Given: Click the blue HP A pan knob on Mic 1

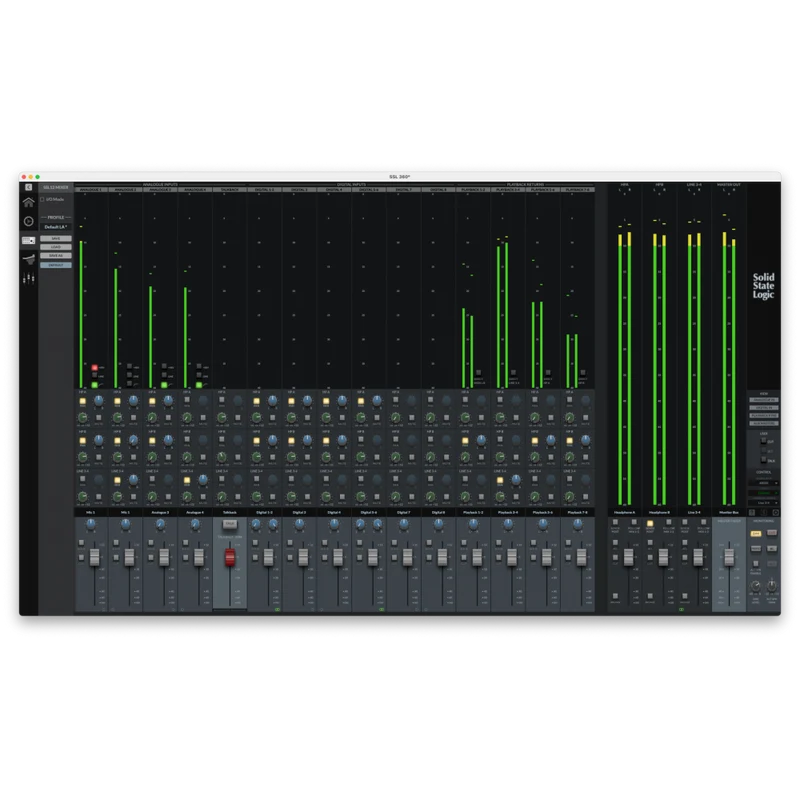Looking at the screenshot, I should tap(99, 401).
